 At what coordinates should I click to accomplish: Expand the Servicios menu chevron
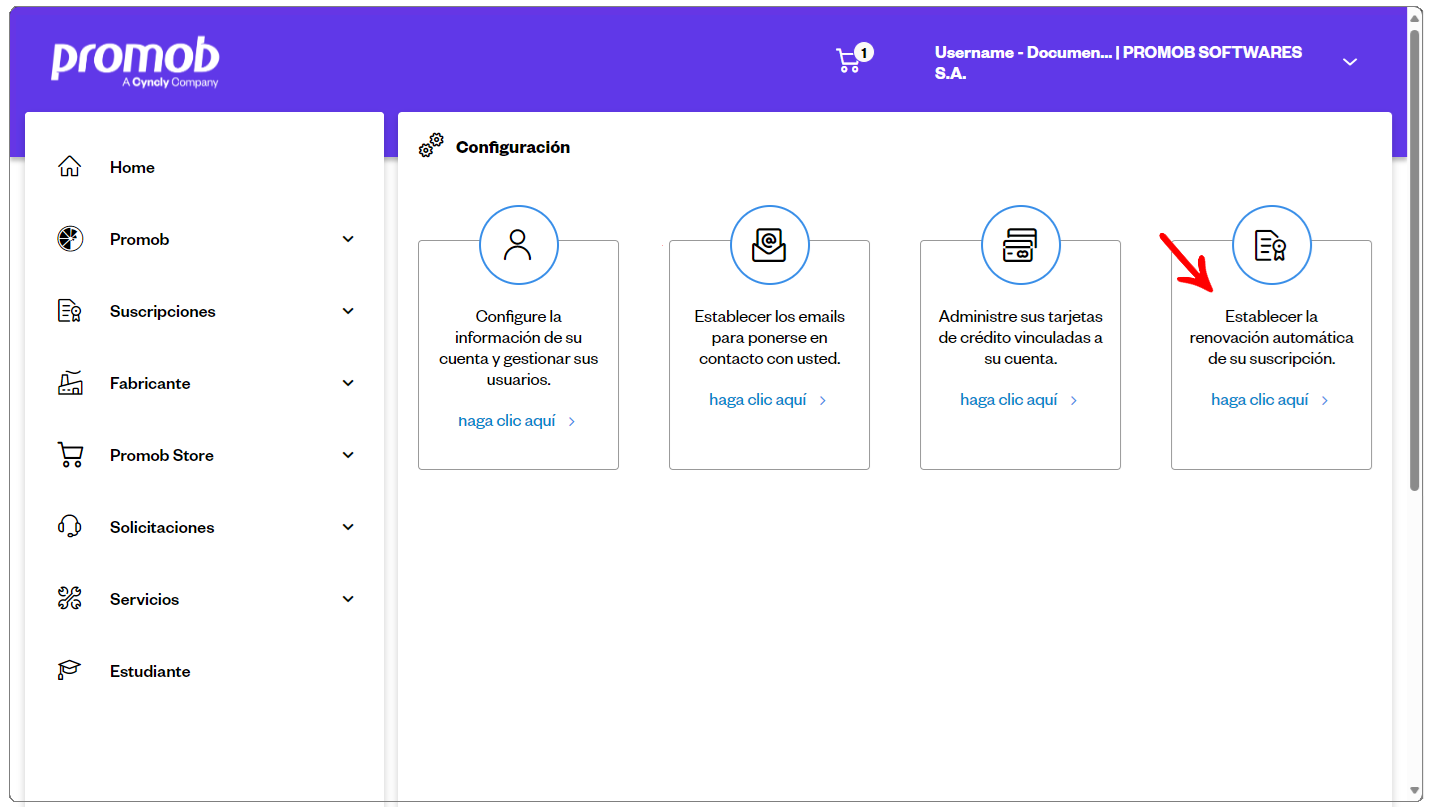(348, 599)
